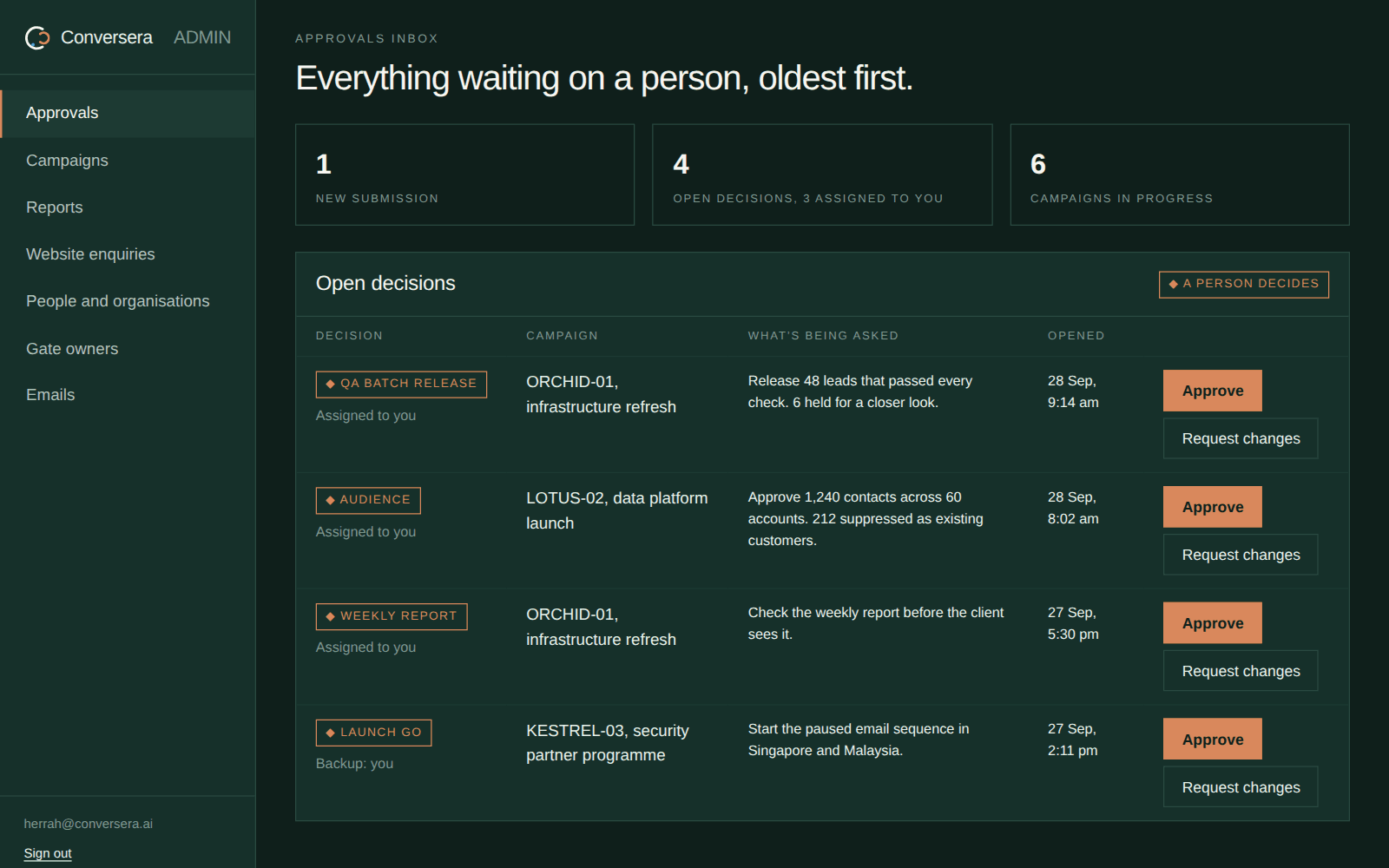This screenshot has height=868, width=1389.
Task: Click the 28 Sep, 8:02 am opened time
Action: click(x=1073, y=508)
